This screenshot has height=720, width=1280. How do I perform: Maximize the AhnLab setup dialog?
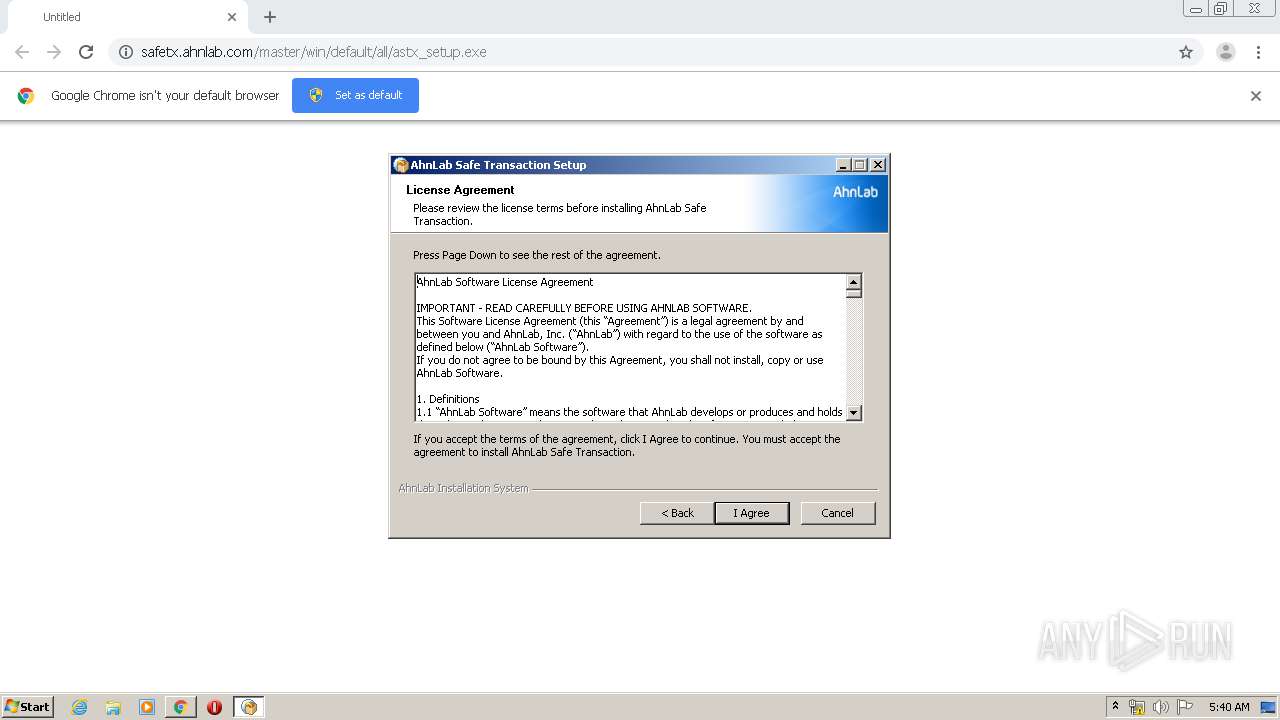tap(859, 165)
